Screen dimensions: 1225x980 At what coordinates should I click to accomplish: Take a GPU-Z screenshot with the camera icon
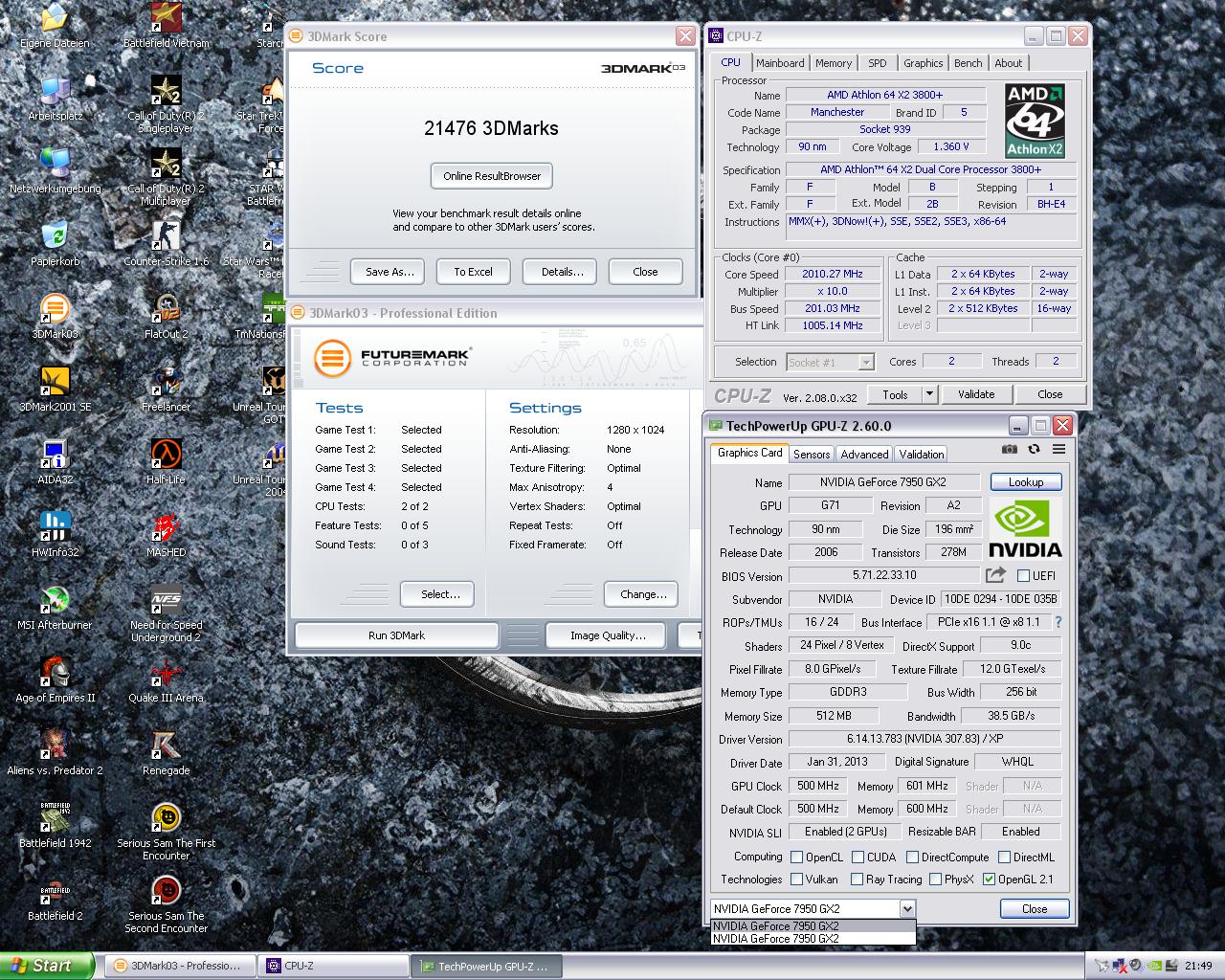tap(1010, 449)
